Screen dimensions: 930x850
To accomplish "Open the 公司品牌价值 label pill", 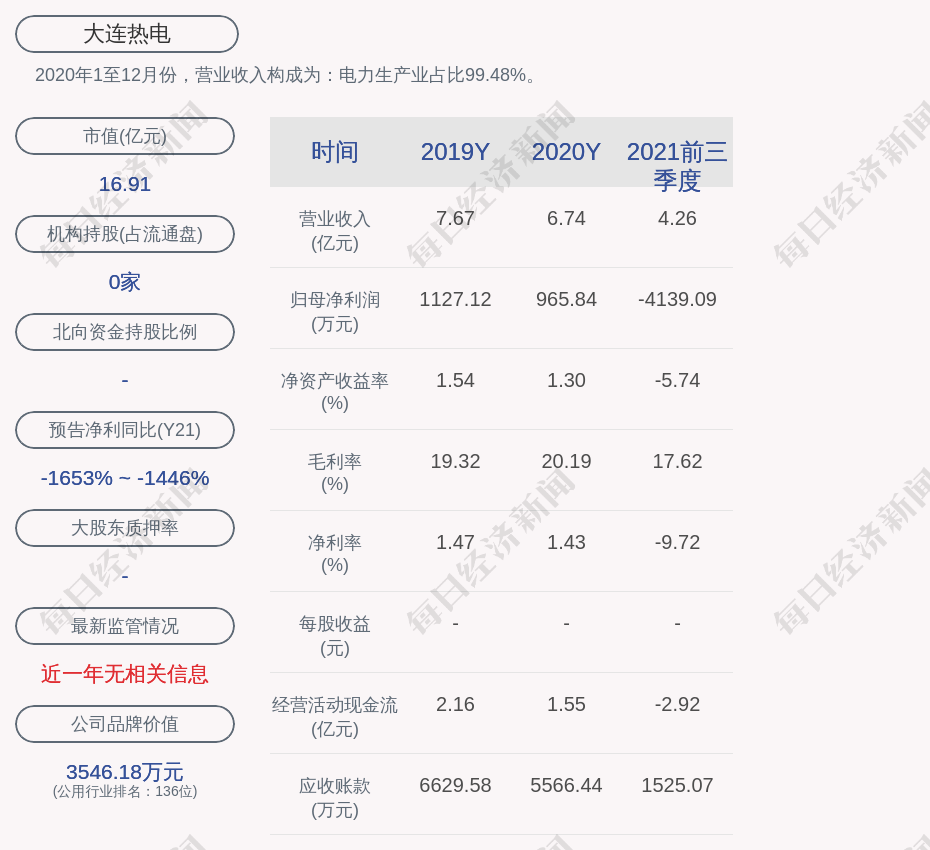I will 125,724.
